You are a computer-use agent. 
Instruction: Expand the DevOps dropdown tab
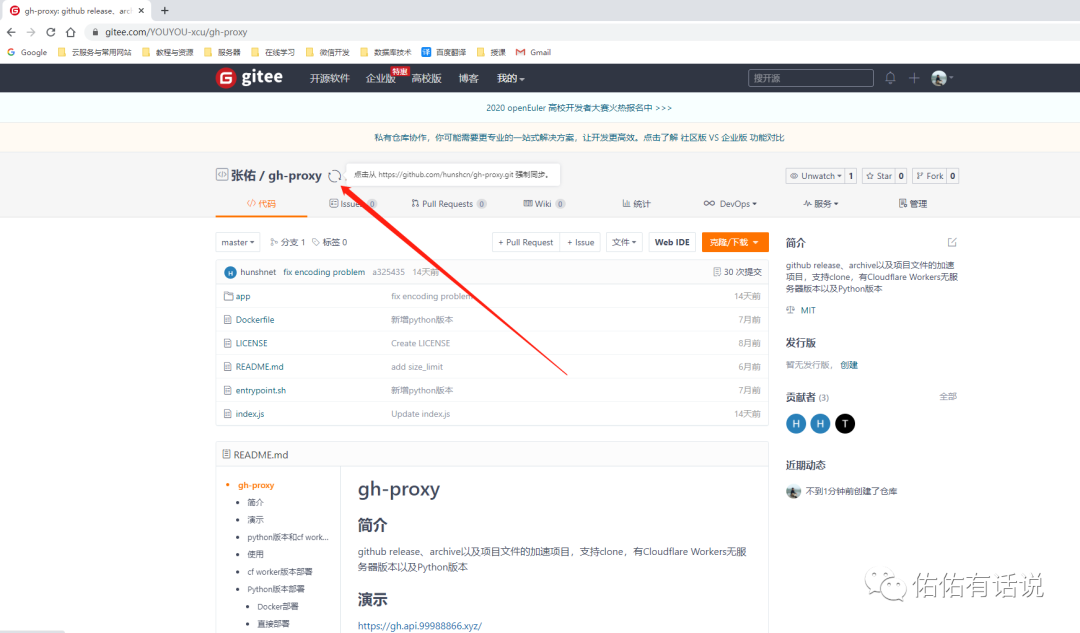(730, 204)
